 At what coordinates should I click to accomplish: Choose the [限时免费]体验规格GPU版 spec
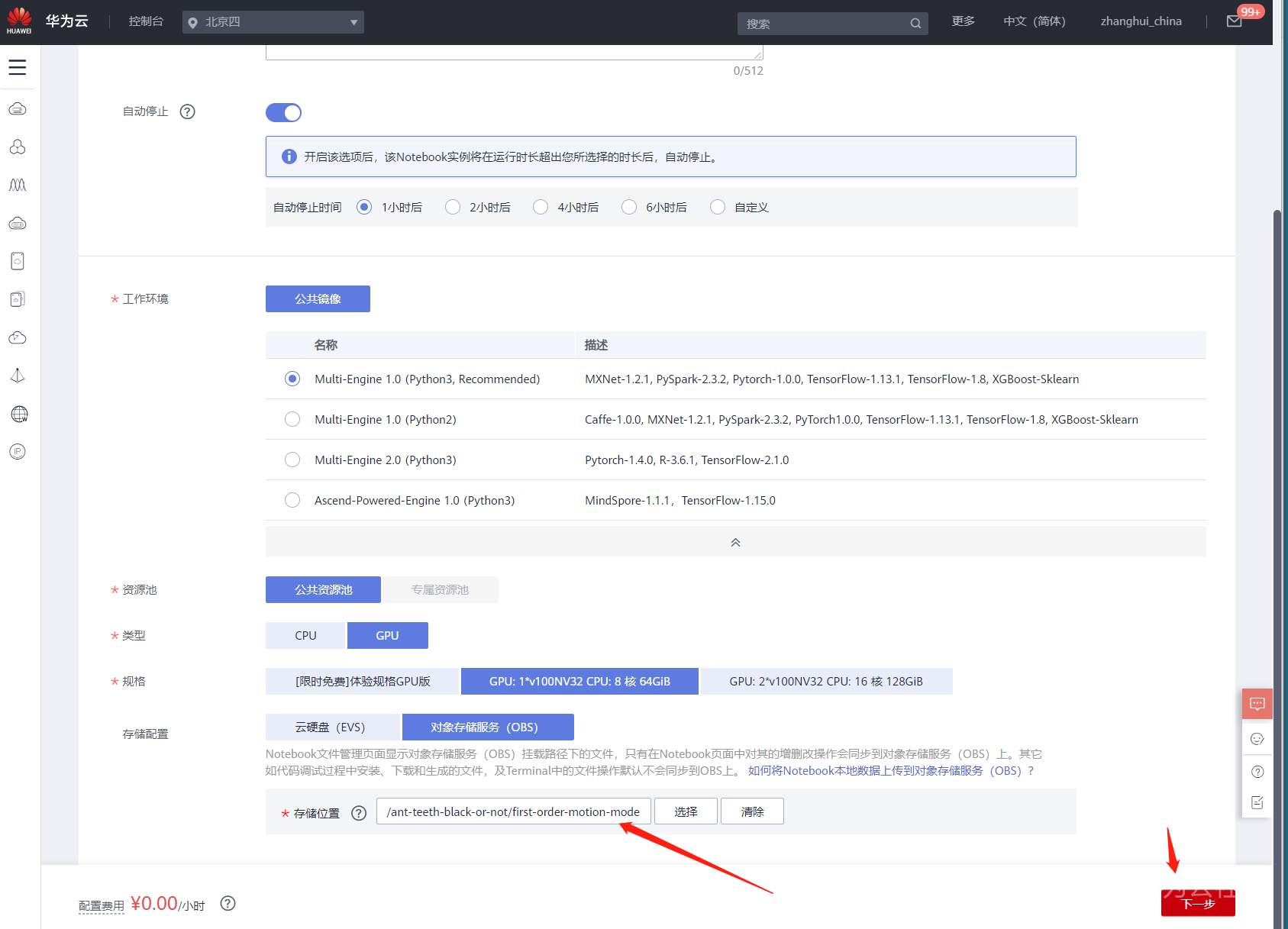[363, 682]
